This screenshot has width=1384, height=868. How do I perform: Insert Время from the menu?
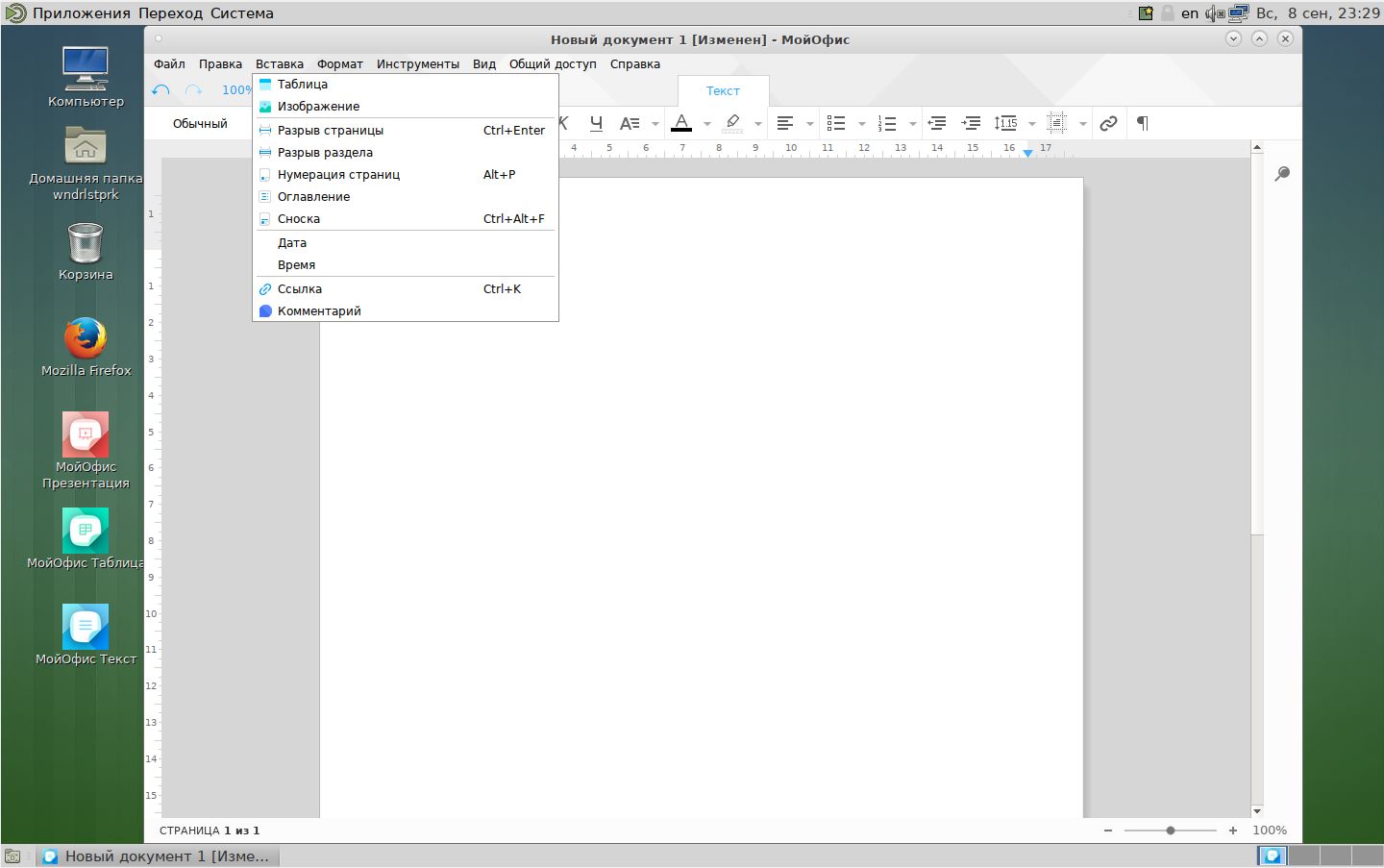coord(405,265)
